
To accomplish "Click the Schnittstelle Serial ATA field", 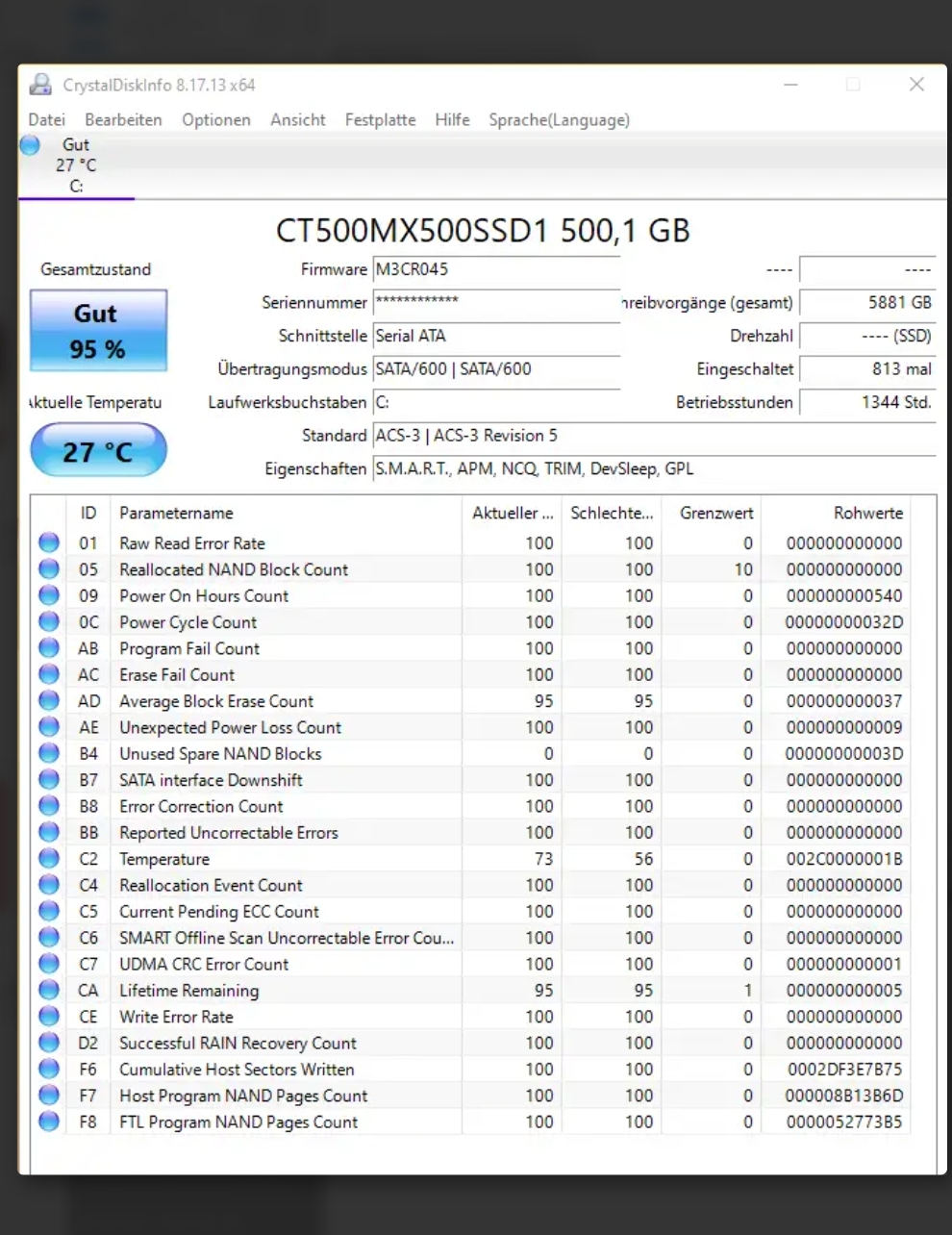I will pos(496,336).
